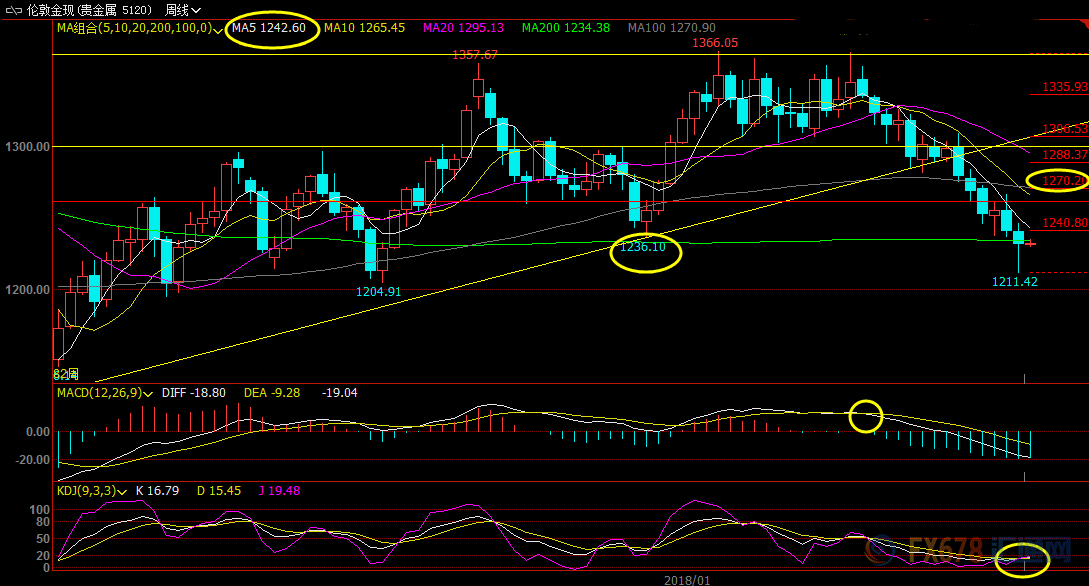
Task: Select the 1288.37 price level label
Action: click(x=1064, y=156)
